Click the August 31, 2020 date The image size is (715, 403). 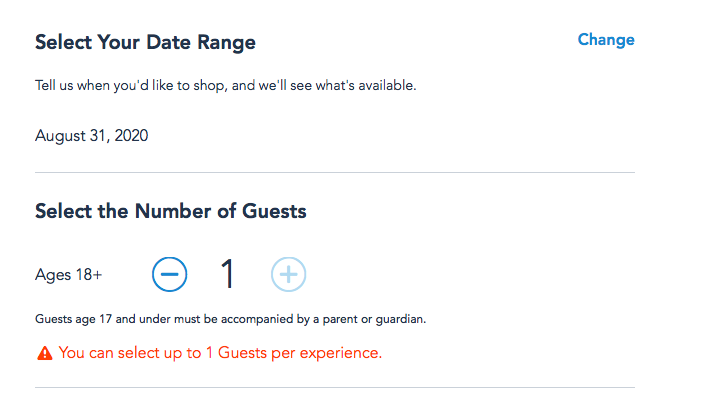coord(92,135)
